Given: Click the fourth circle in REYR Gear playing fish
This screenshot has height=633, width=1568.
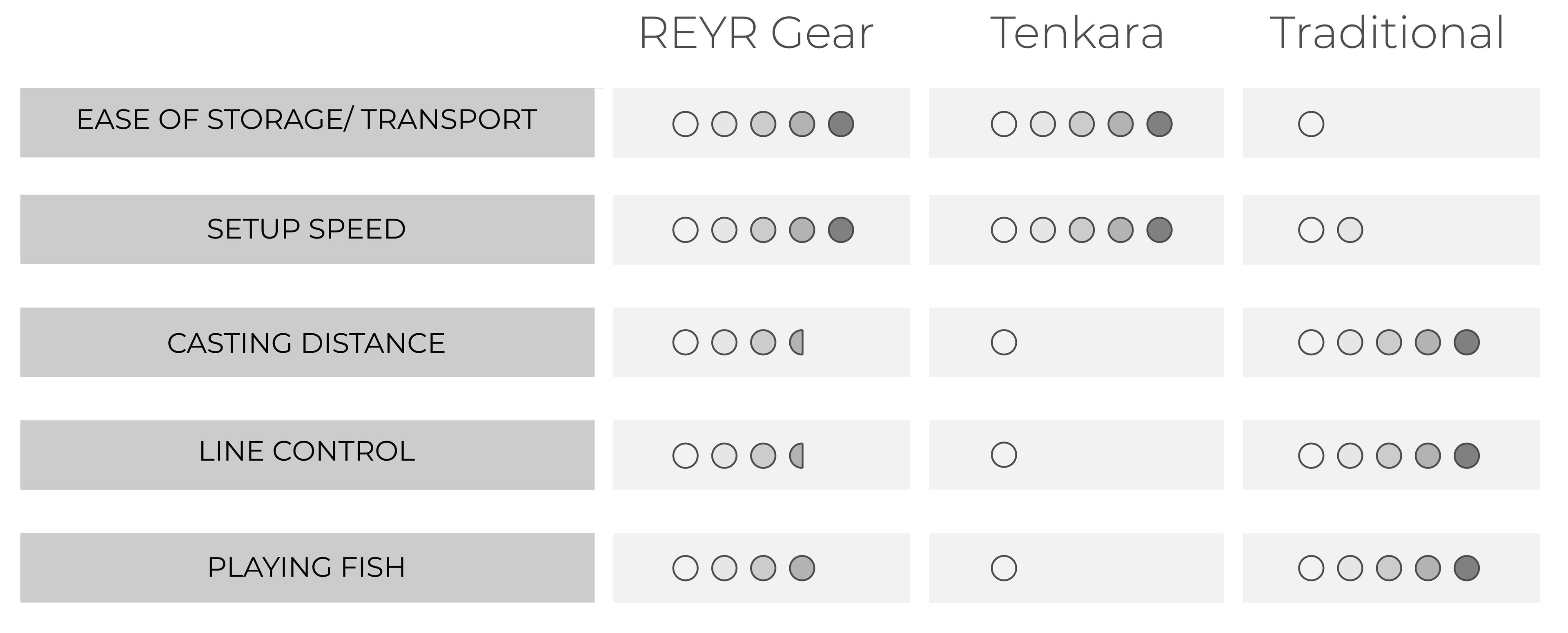Looking at the screenshot, I should (802, 568).
